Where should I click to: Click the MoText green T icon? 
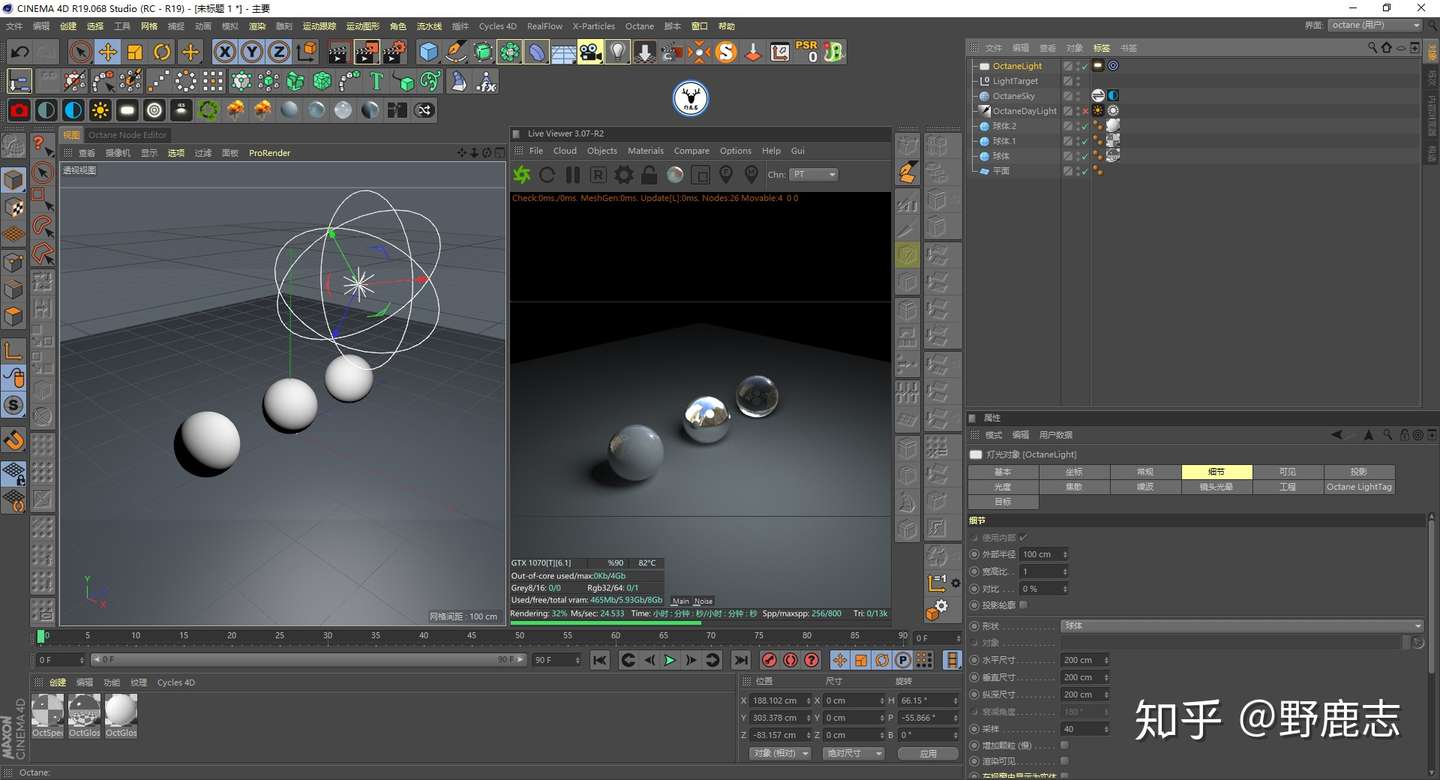376,81
